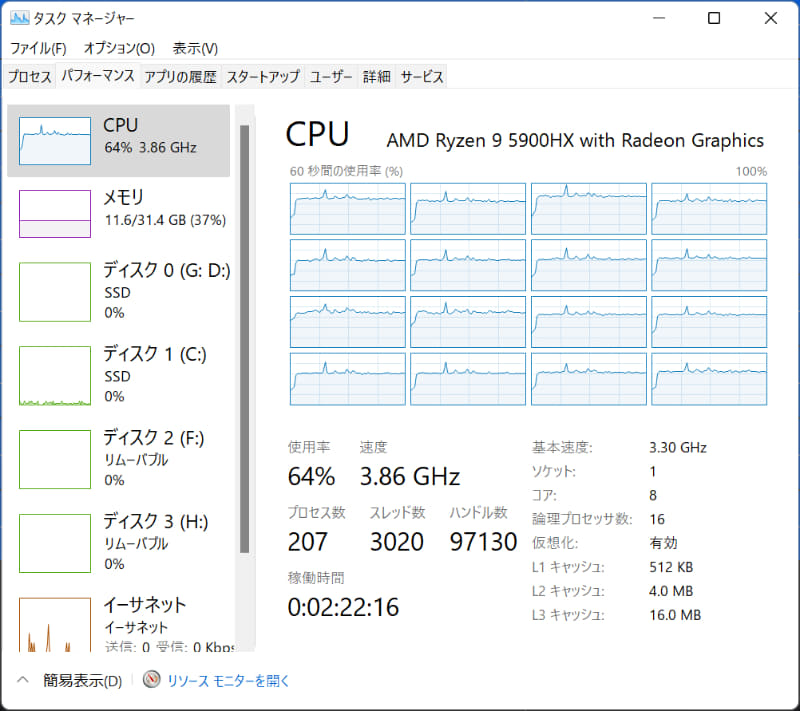Select the メモリ usage thumbnail
Image resolution: width=800 pixels, height=711 pixels.
(x=55, y=213)
